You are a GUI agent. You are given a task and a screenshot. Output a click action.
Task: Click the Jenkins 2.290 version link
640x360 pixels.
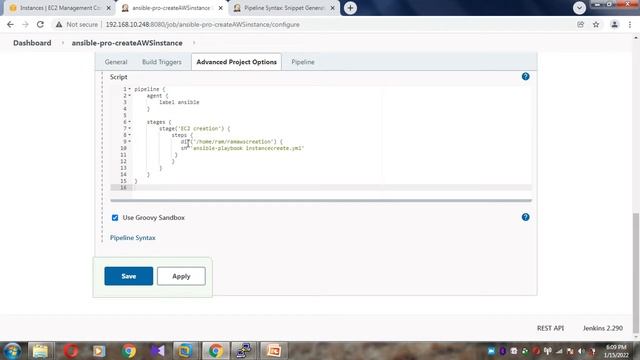click(602, 328)
